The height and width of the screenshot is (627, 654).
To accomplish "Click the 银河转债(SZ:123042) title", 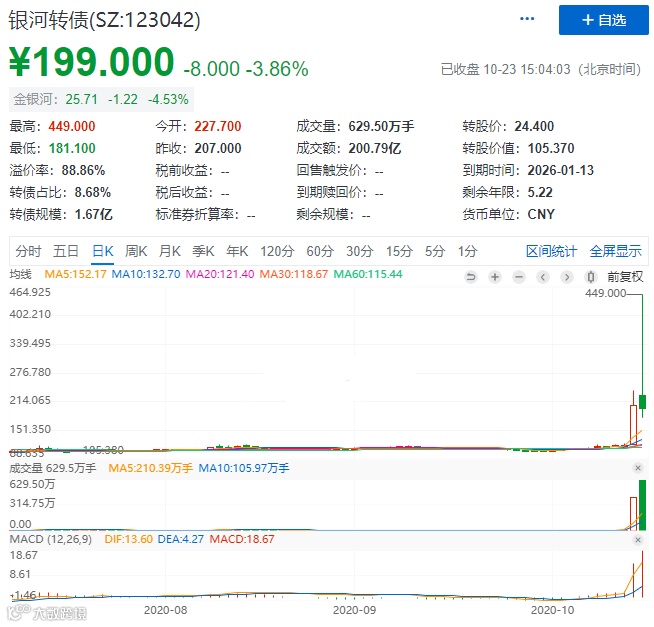I will (x=105, y=20).
